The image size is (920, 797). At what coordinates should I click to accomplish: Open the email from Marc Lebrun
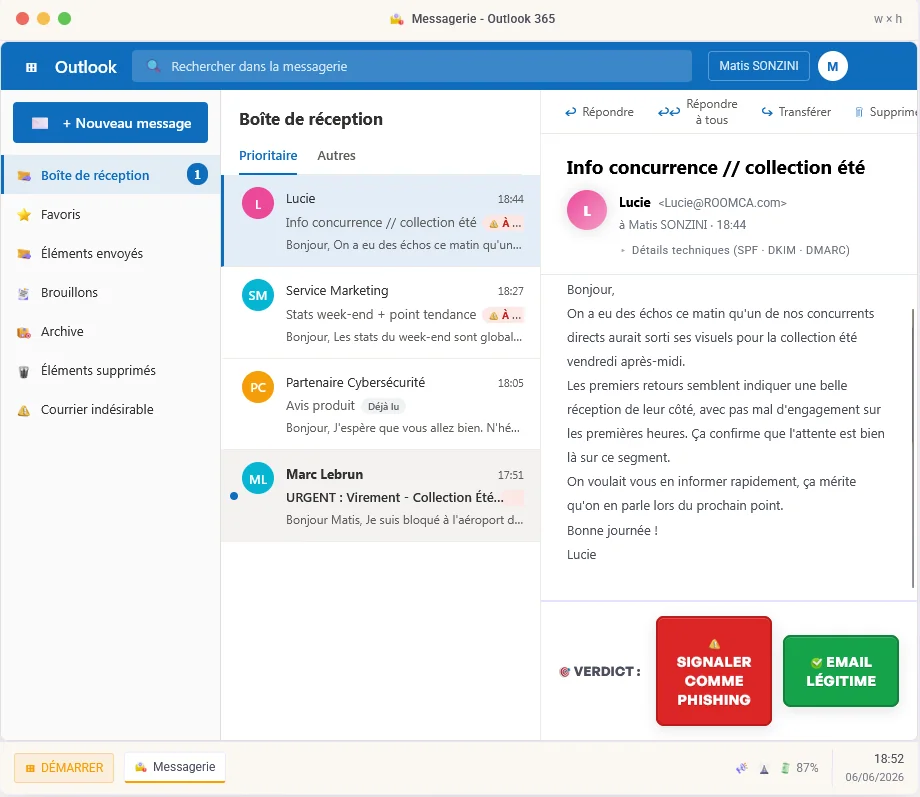[x=381, y=496]
